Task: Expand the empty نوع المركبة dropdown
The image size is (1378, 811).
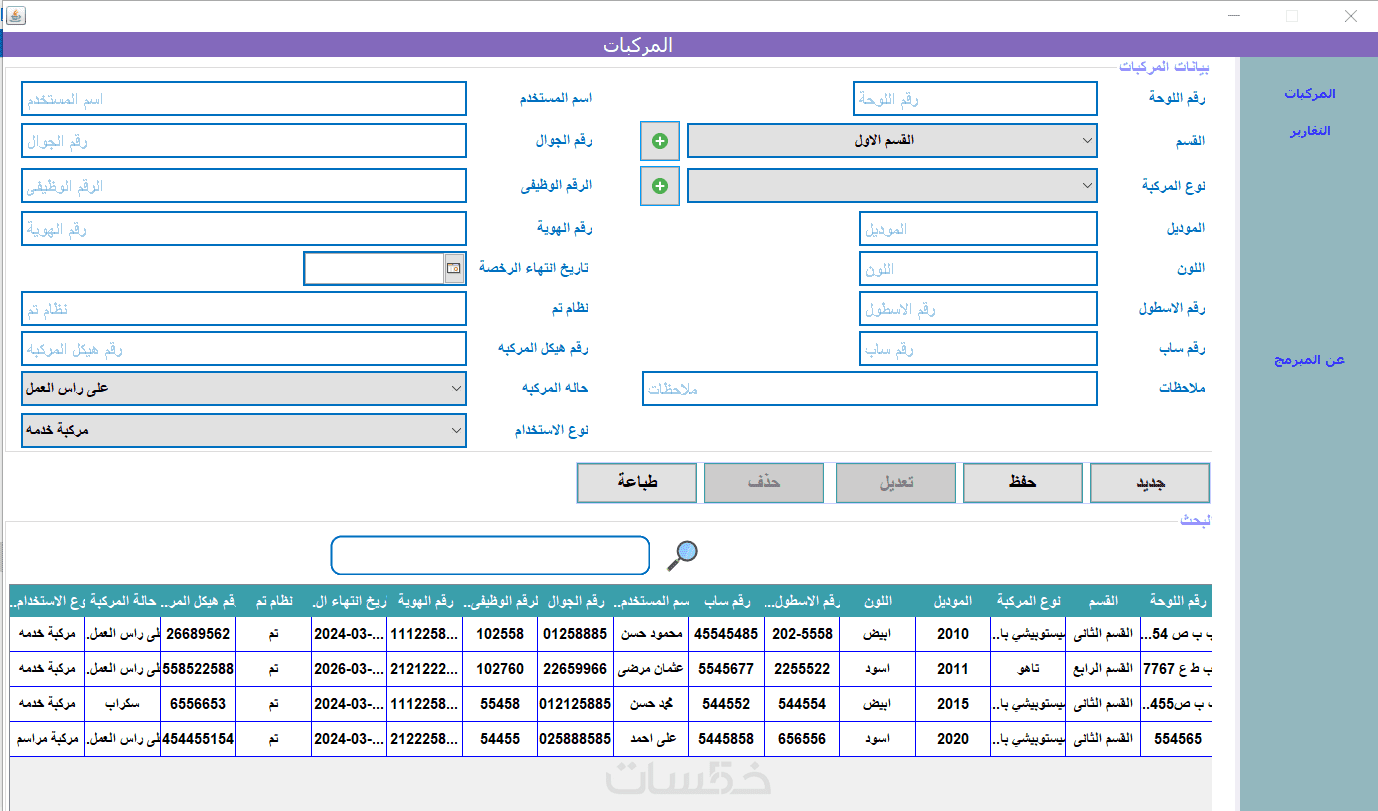Action: coord(892,186)
